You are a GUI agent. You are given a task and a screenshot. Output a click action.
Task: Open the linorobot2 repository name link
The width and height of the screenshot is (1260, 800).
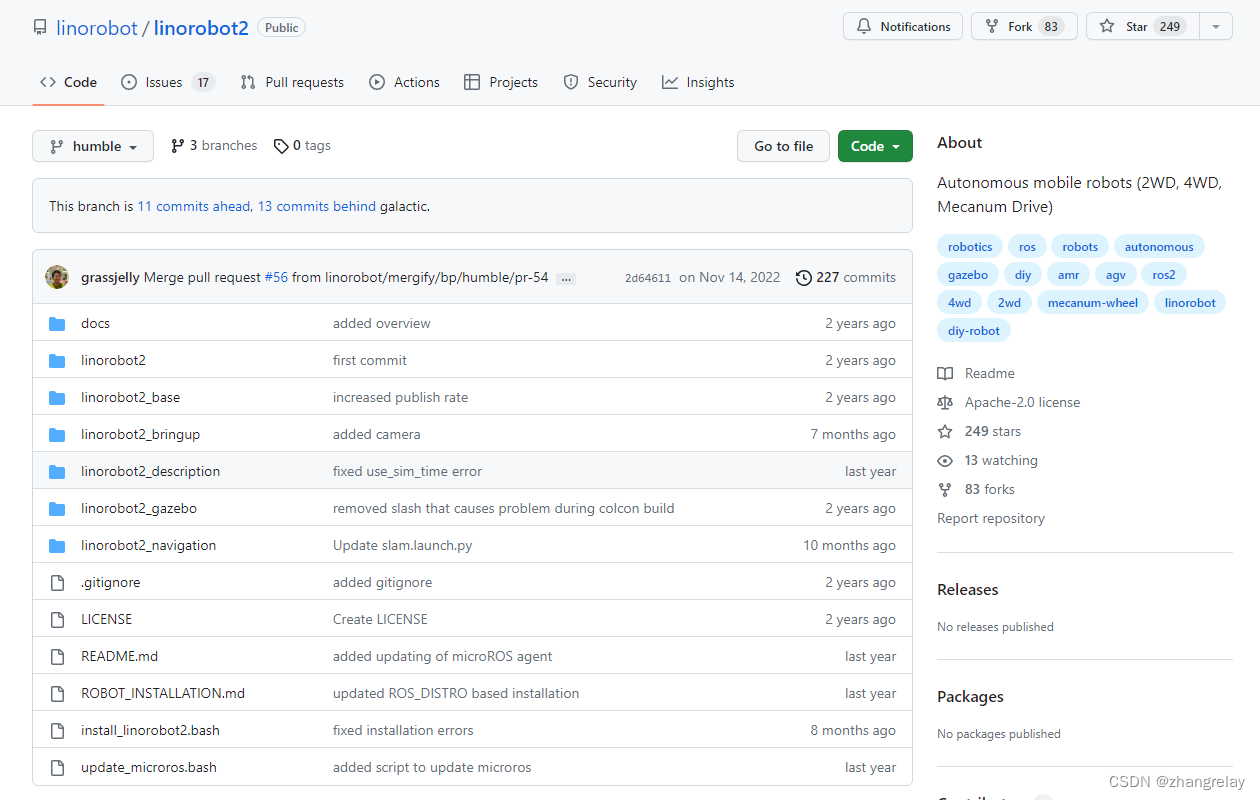tap(201, 28)
